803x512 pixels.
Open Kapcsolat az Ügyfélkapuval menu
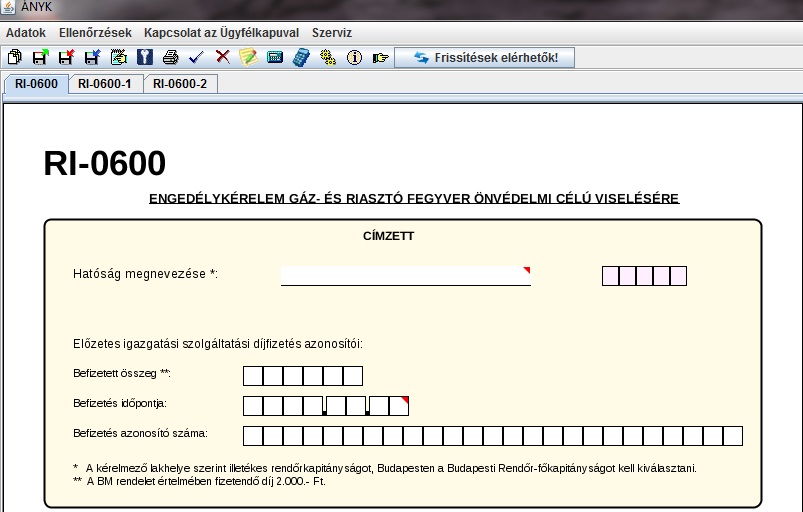[x=221, y=33]
